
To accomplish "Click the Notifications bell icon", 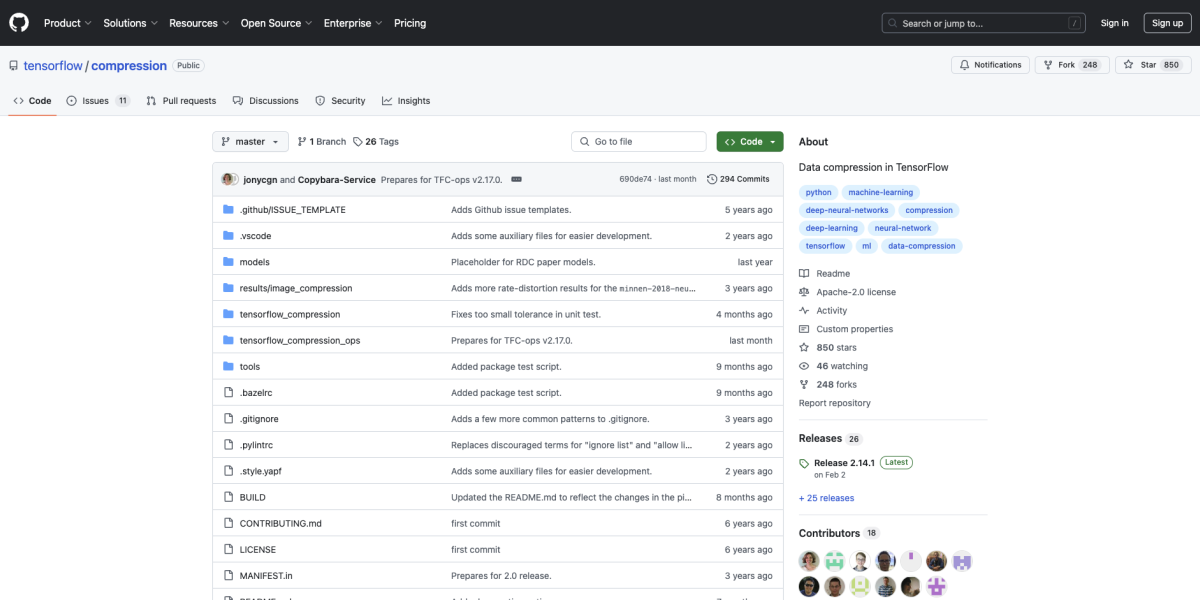I will point(964,65).
